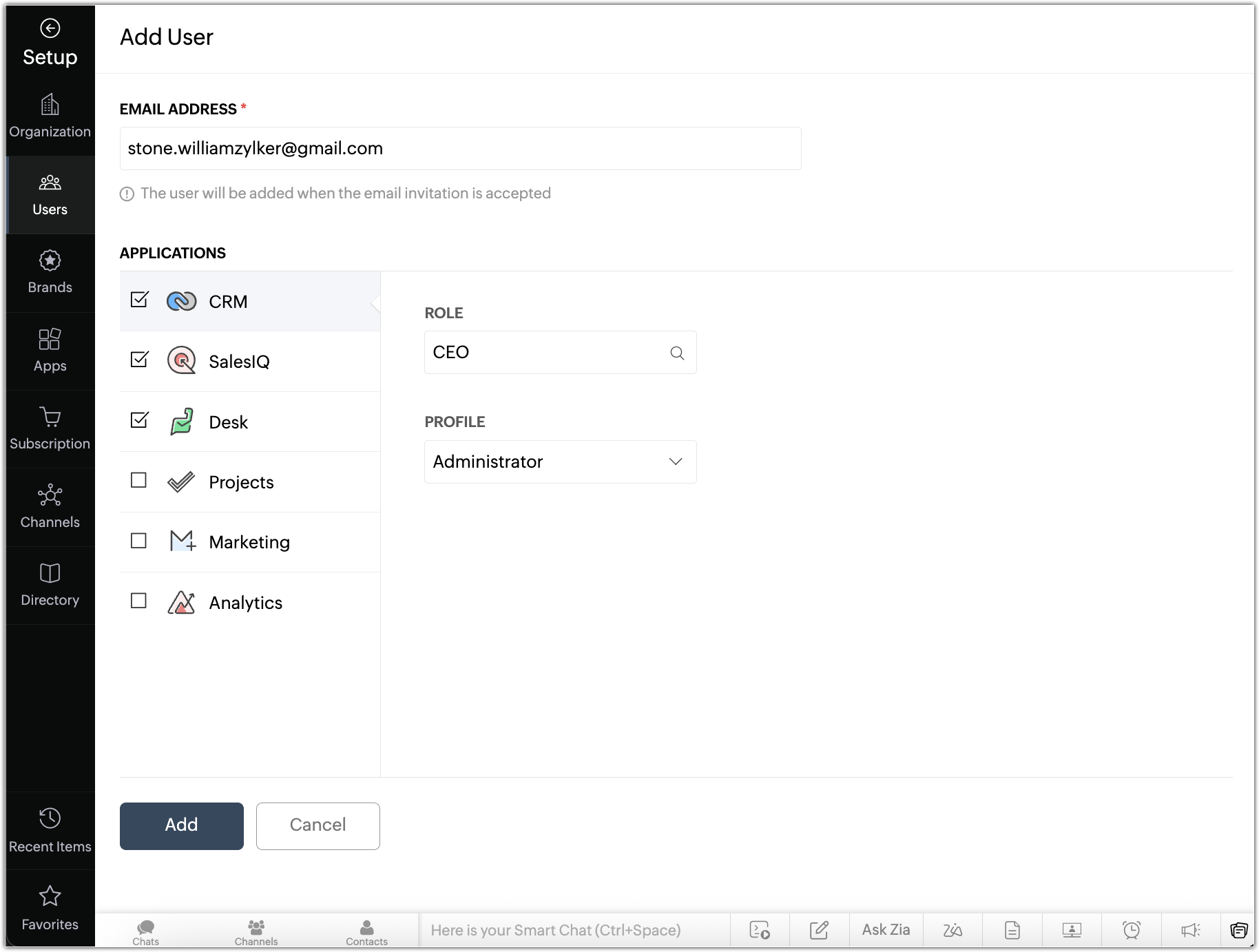This screenshot has height=952, width=1259.
Task: Switch to the Chats tab at bottom
Action: tap(145, 933)
